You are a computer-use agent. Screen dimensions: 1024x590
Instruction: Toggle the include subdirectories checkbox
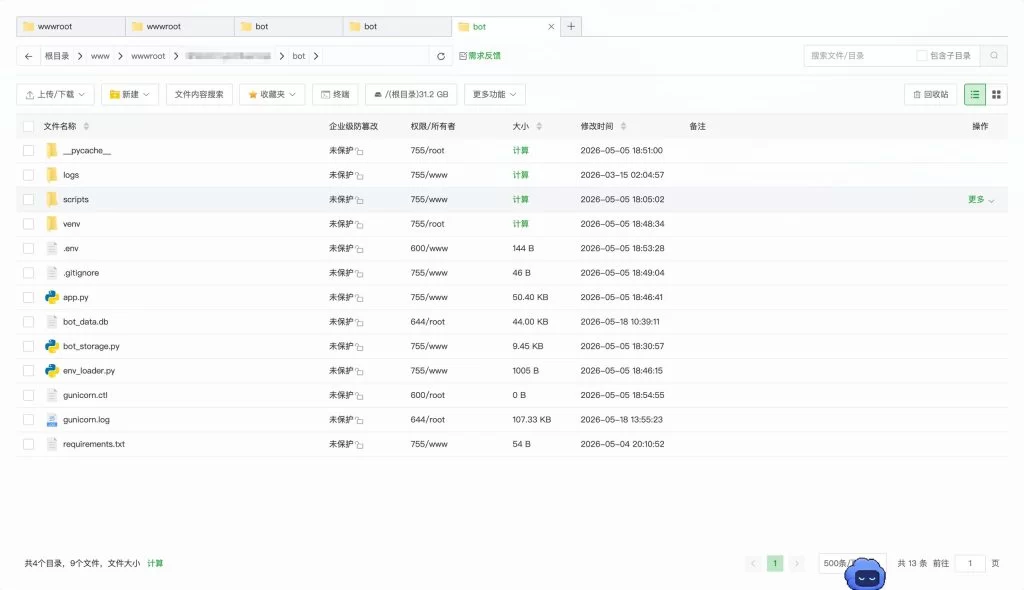pyautogui.click(x=921, y=56)
